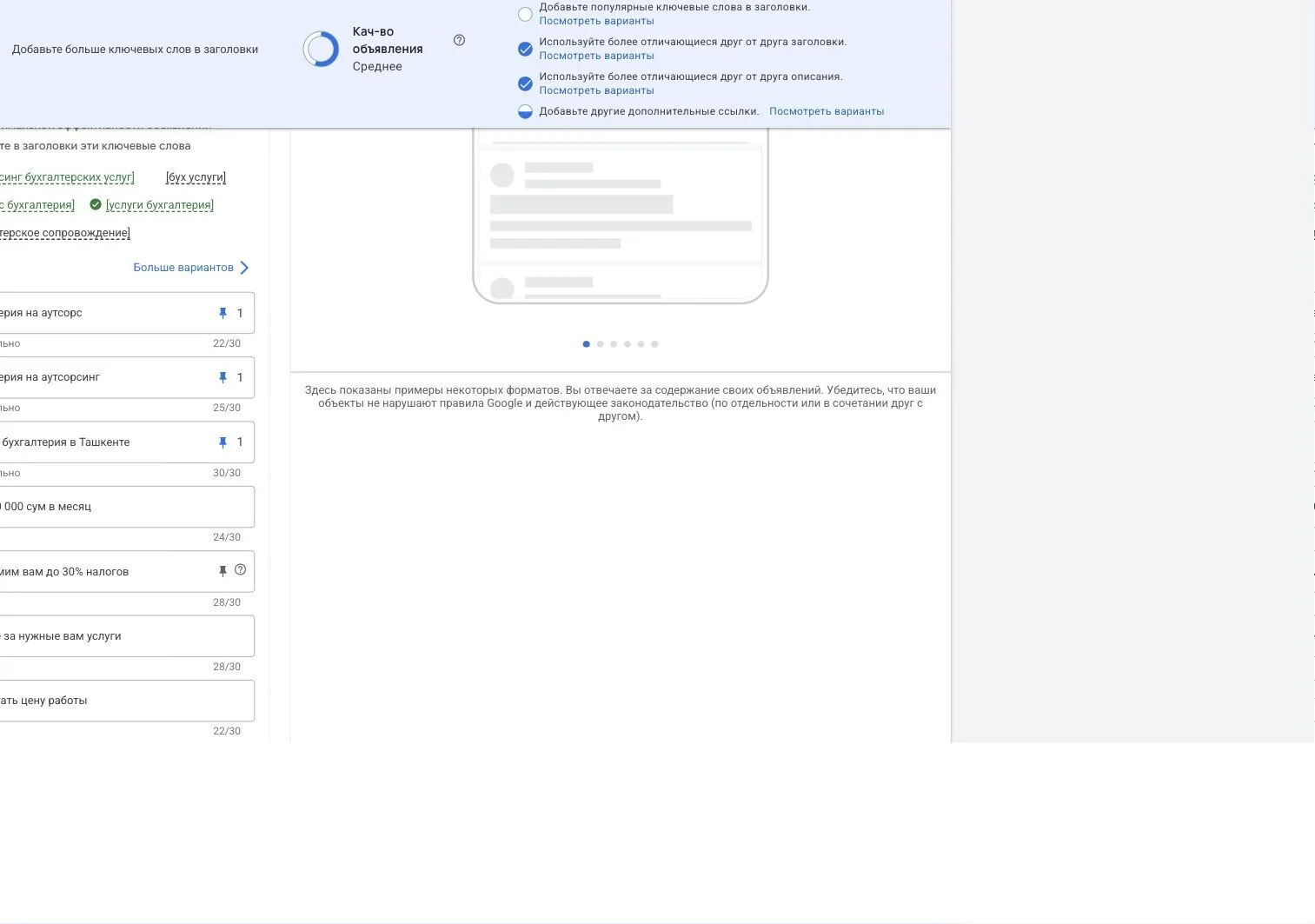Go to first preview carousel dot
1315x924 pixels.
click(x=586, y=344)
